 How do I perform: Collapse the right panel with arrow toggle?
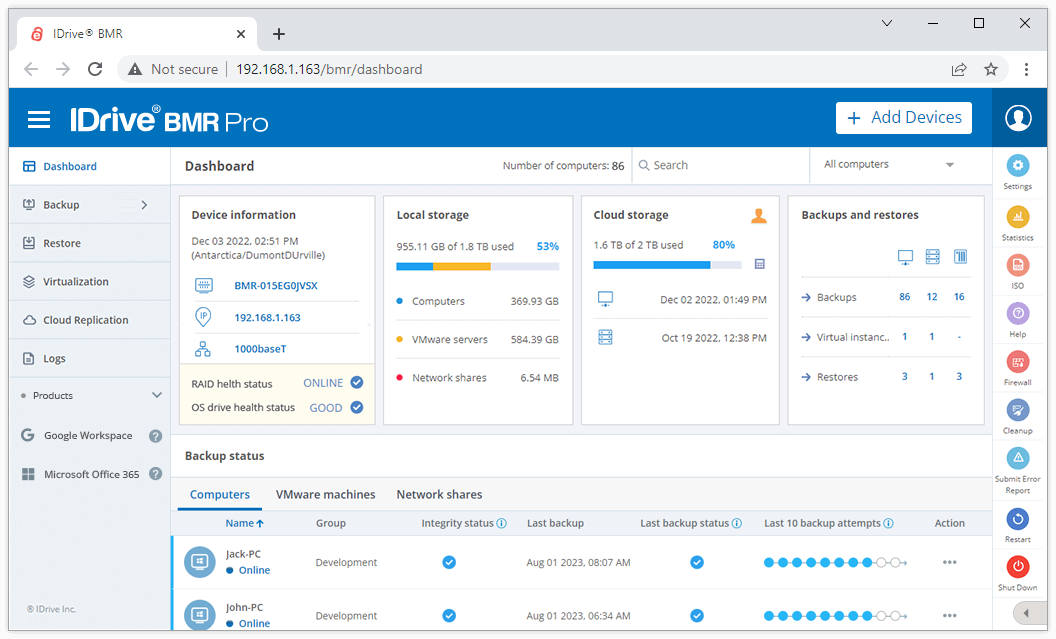tap(1026, 613)
